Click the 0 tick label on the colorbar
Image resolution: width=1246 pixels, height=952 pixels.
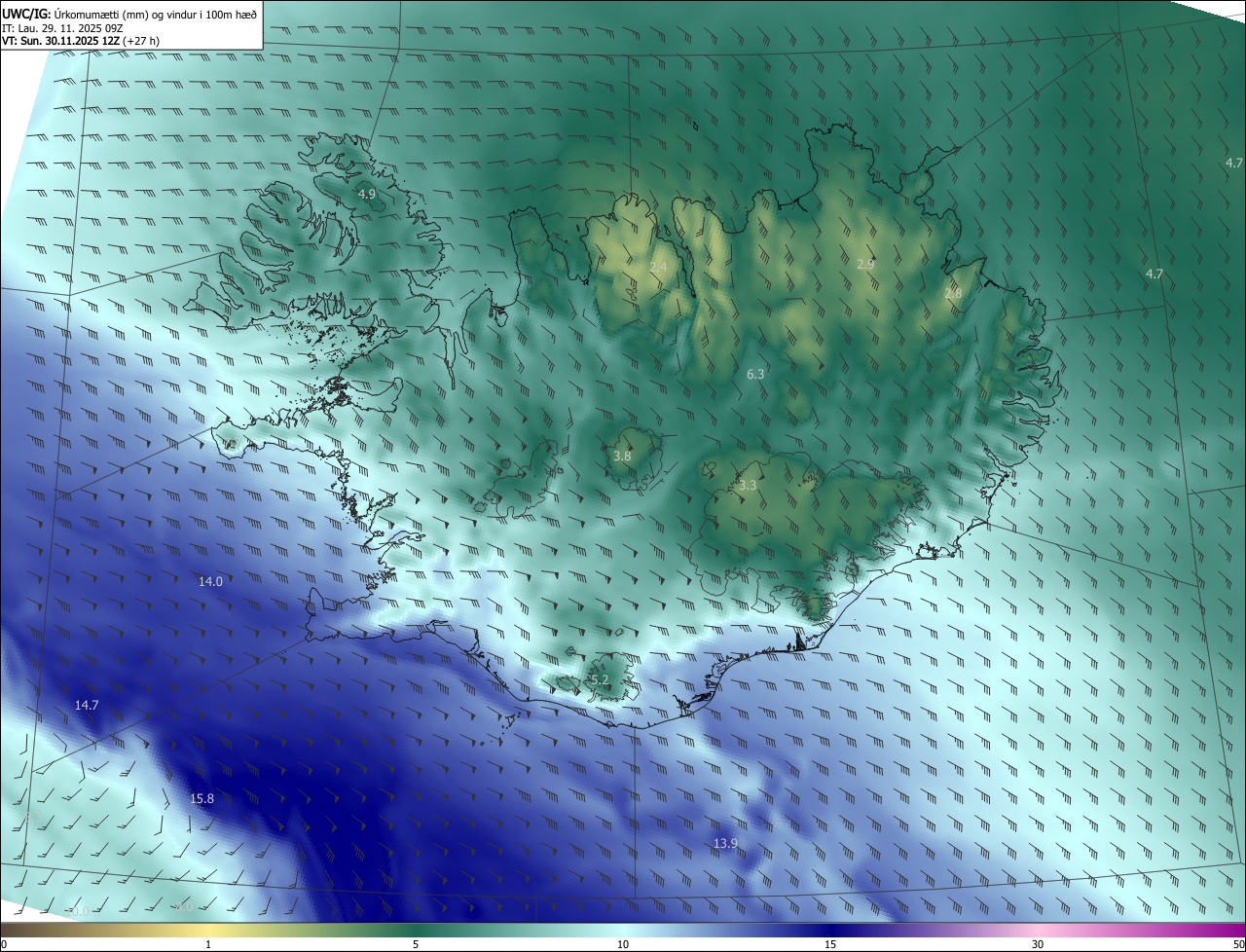4,944
